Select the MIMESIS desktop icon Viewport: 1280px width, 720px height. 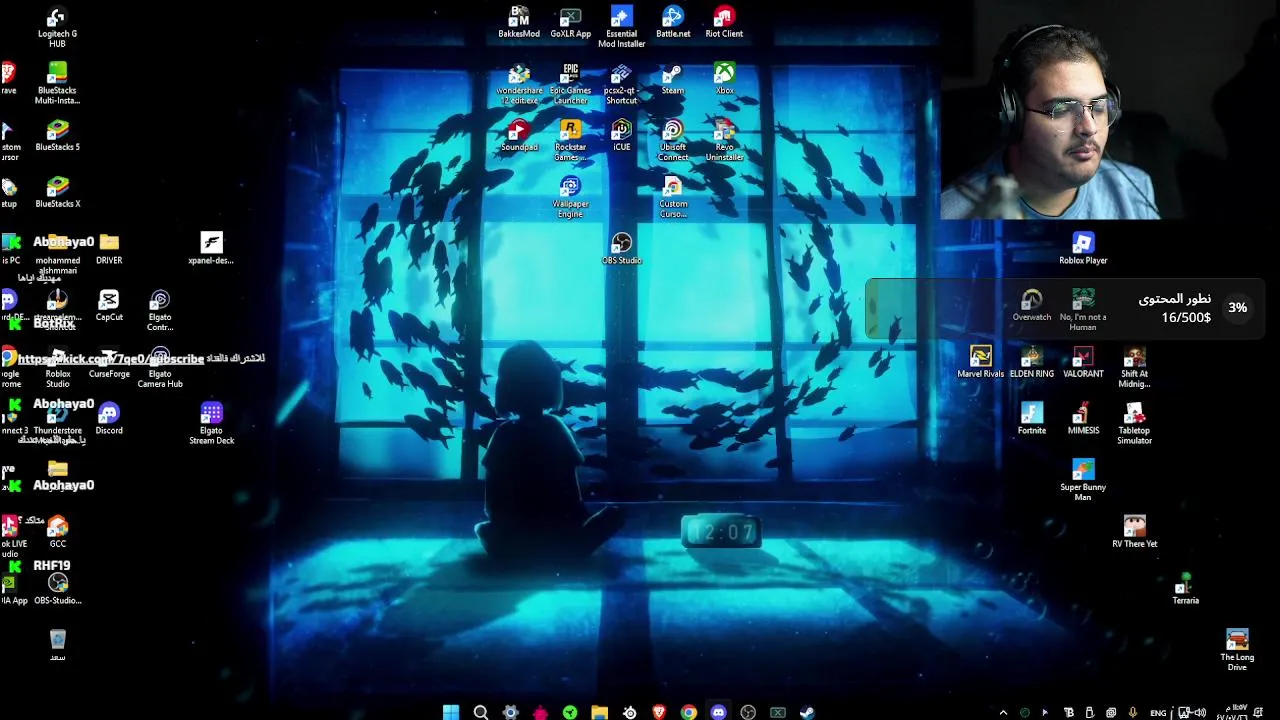coord(1083,419)
